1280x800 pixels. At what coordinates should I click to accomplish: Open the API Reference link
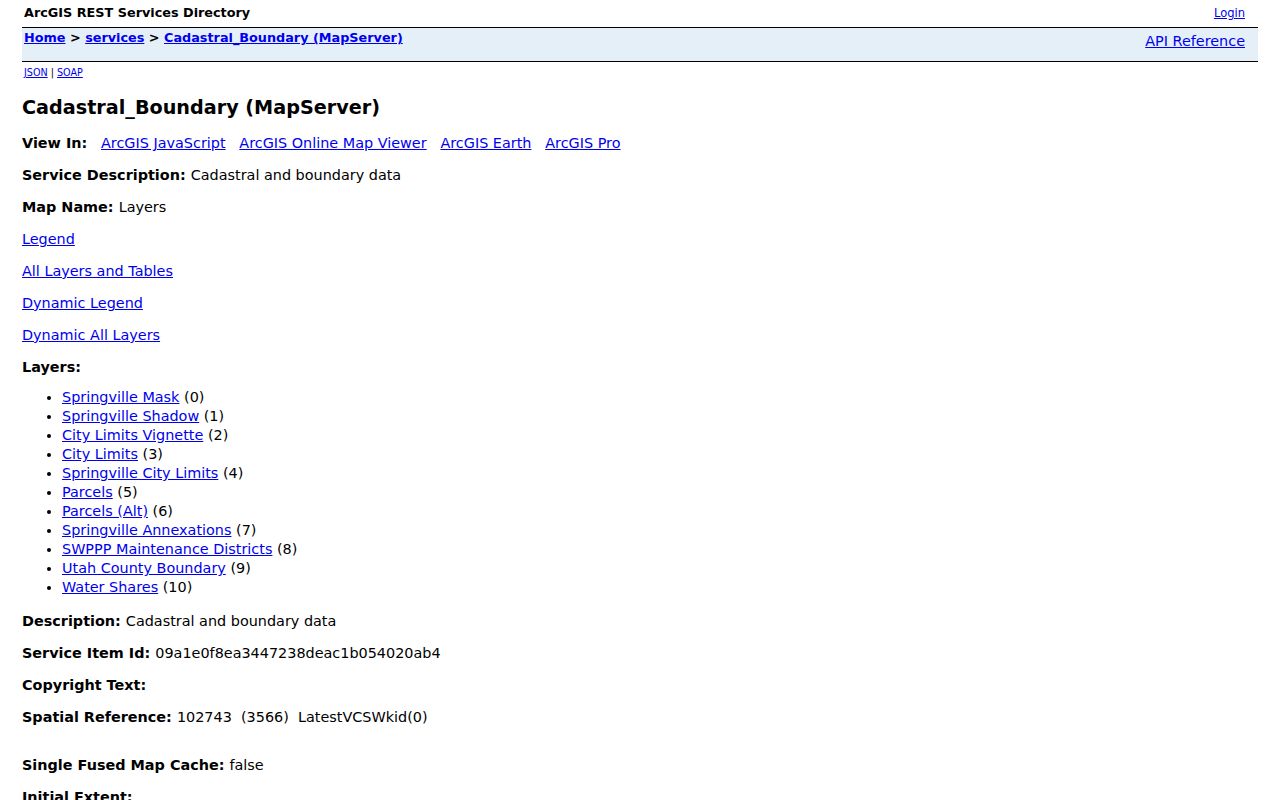1195,41
